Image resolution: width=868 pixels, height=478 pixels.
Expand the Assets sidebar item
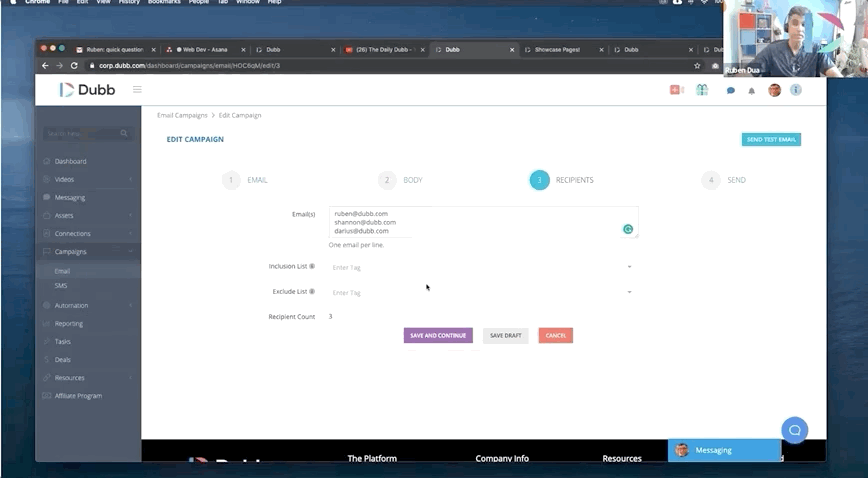point(88,215)
